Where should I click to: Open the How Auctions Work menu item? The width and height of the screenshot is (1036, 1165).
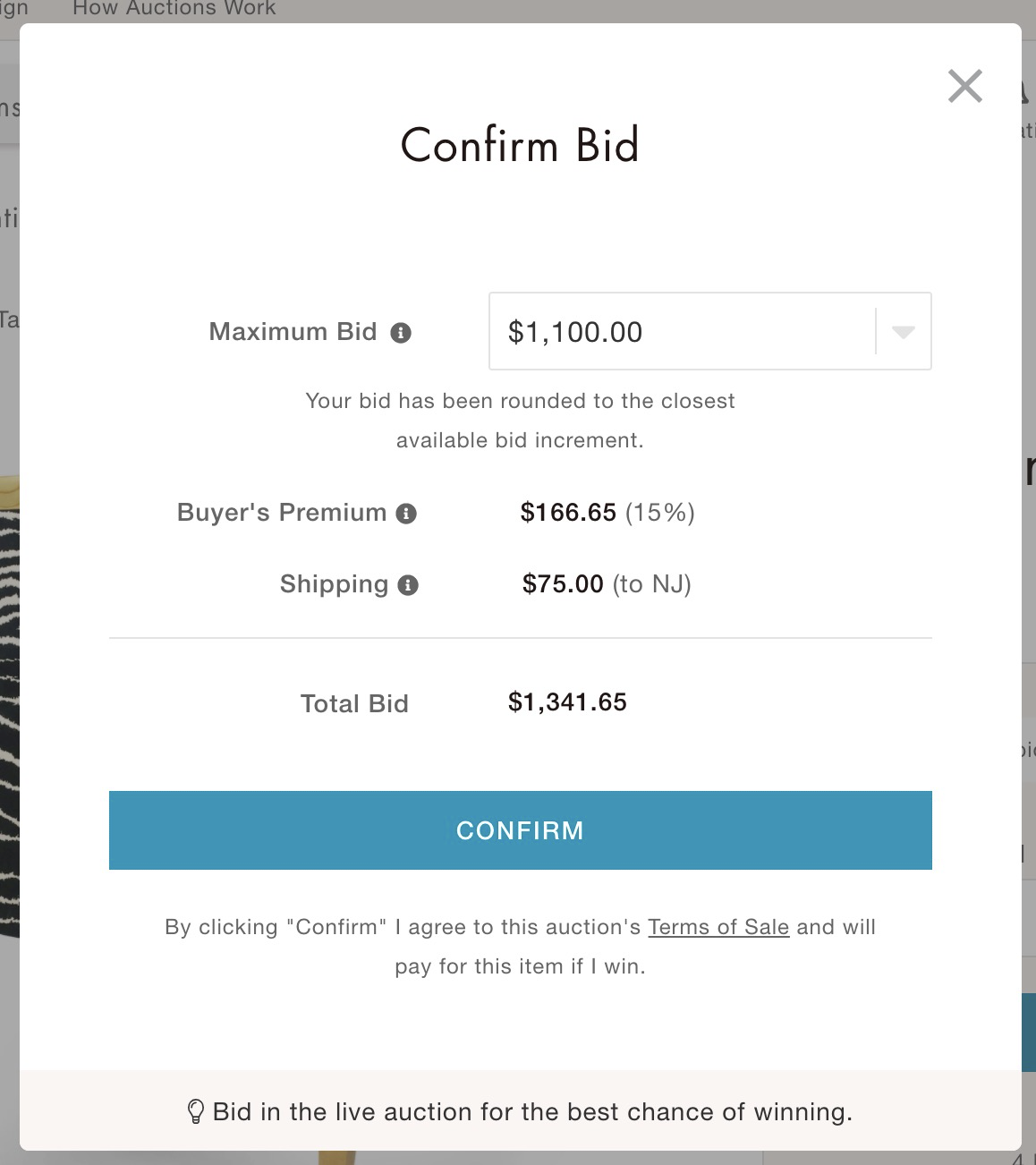174,9
